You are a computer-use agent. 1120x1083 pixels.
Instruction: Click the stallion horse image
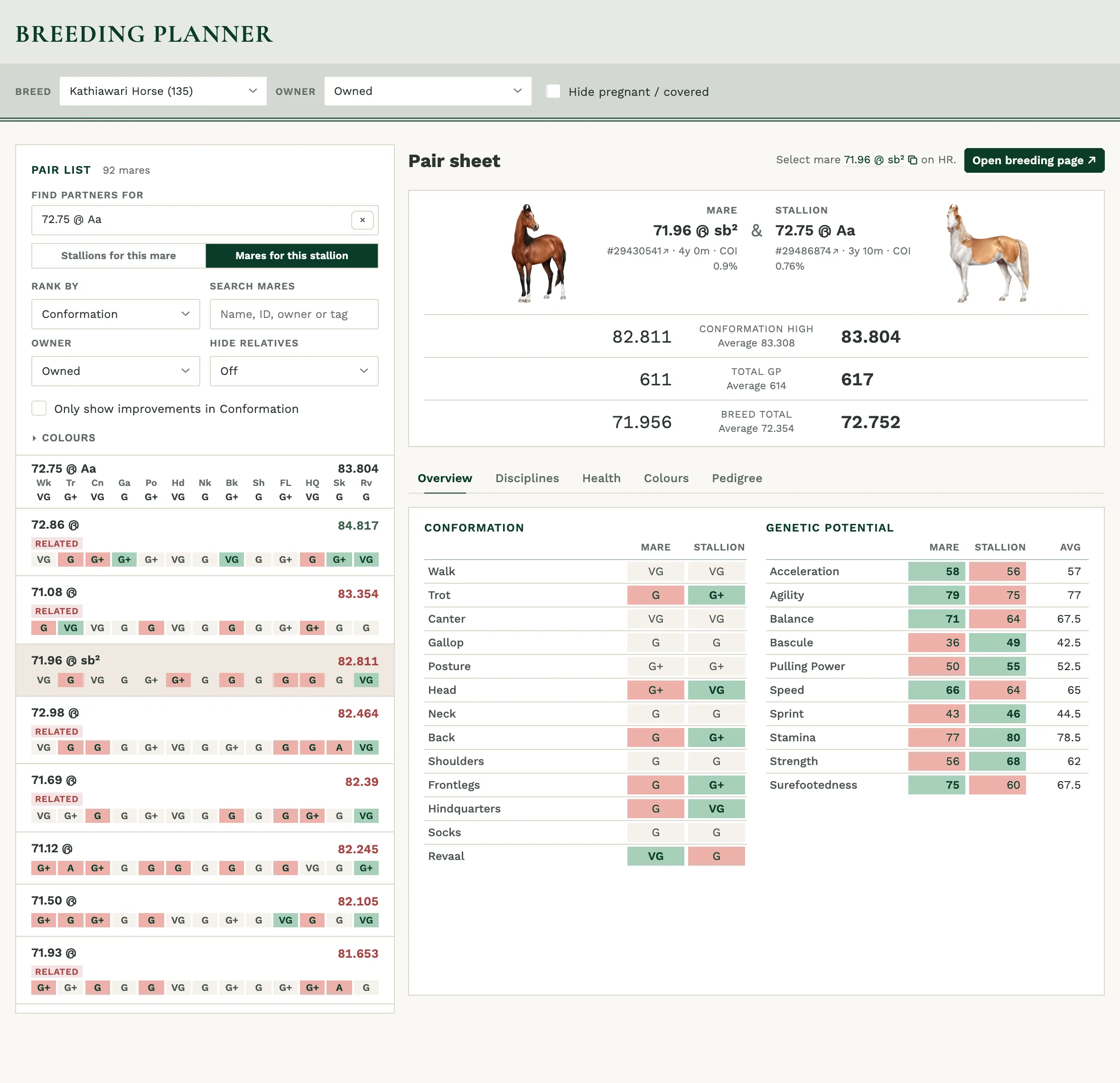tap(989, 252)
